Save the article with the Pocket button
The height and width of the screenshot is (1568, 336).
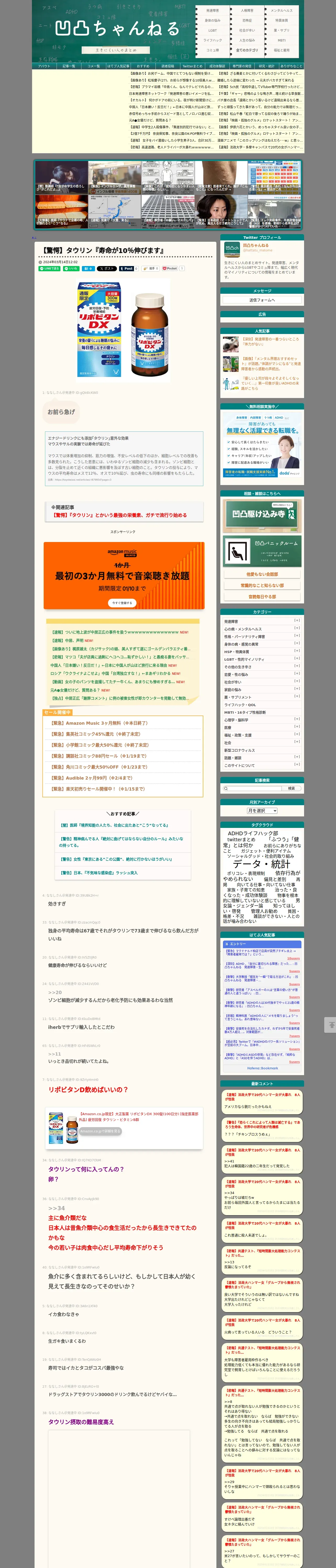click(170, 268)
